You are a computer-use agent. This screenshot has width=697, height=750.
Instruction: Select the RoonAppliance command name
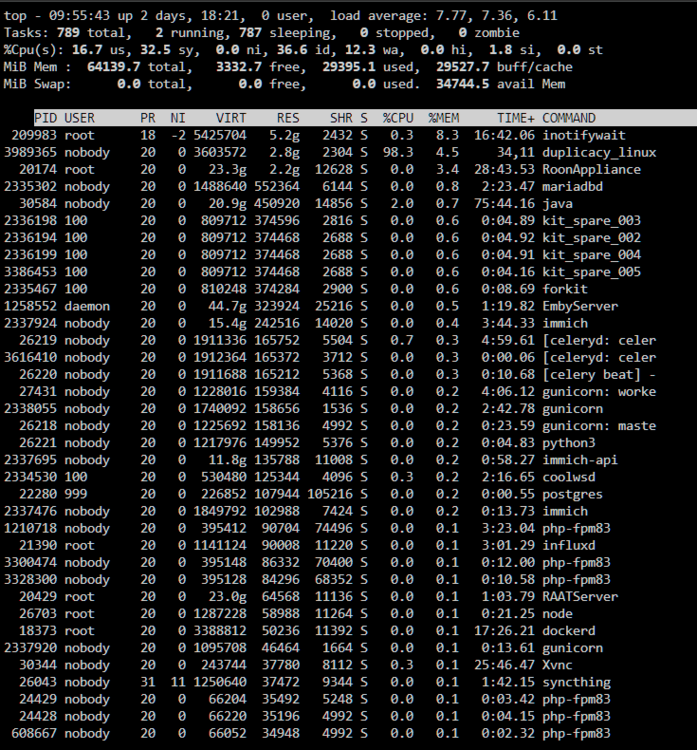click(x=591, y=170)
